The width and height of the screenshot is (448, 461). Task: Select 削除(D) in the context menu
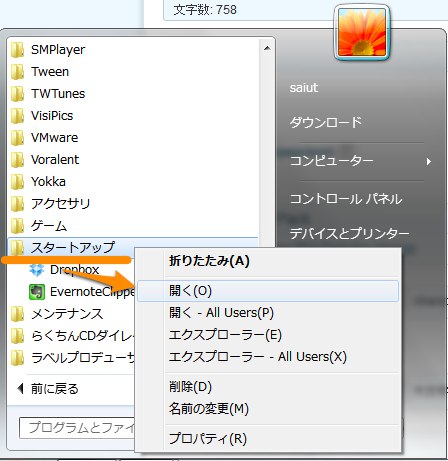tap(190, 387)
